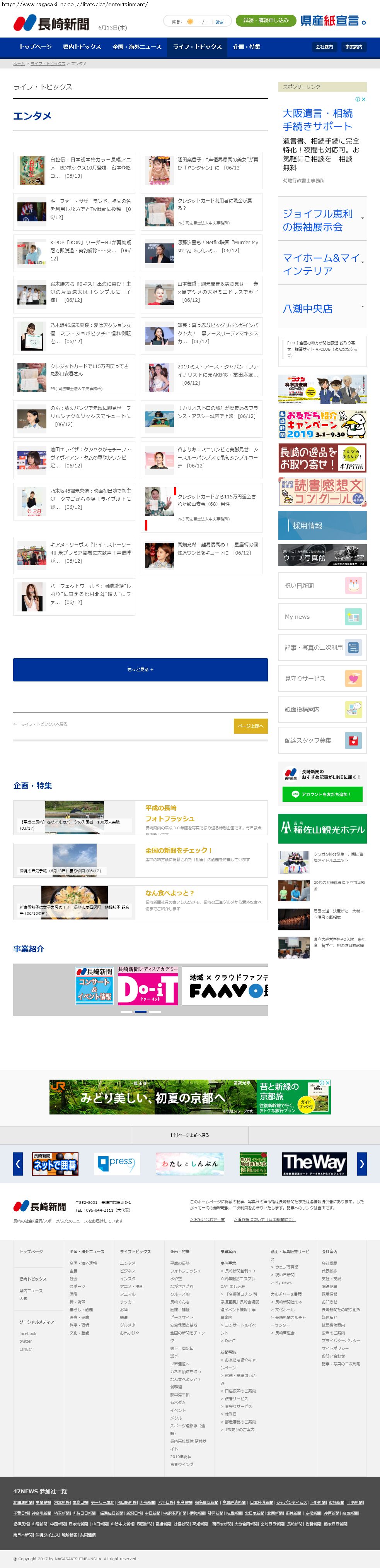Viewport: 380px width, 1568px height.
Task: Click the Nagasaki Shimbun logo in LINE box
Action: click(291, 774)
